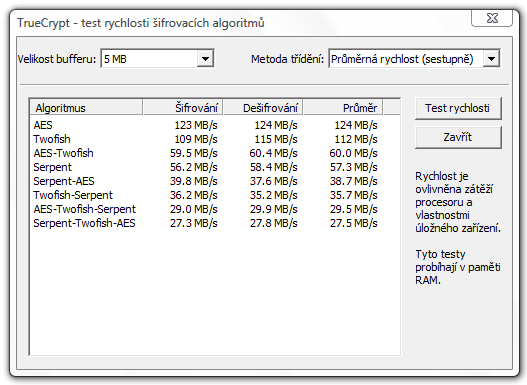Click the 112 MB/s average value
The width and height of the screenshot is (527, 385).
(356, 139)
